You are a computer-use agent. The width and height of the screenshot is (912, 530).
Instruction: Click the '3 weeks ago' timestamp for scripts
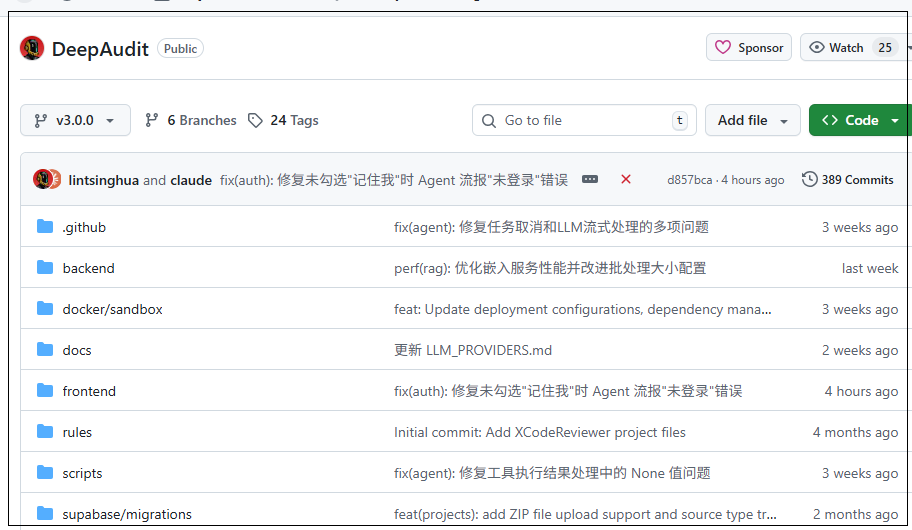pos(860,474)
